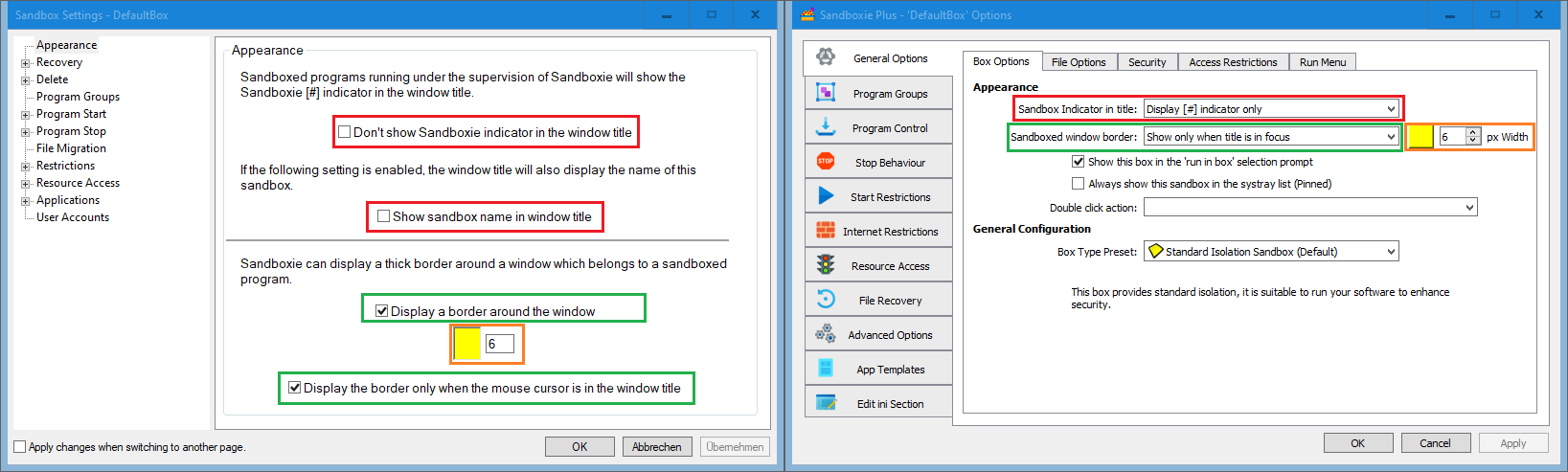This screenshot has width=1568, height=472.
Task: Open Program Control download-arrow icon
Action: point(825,126)
